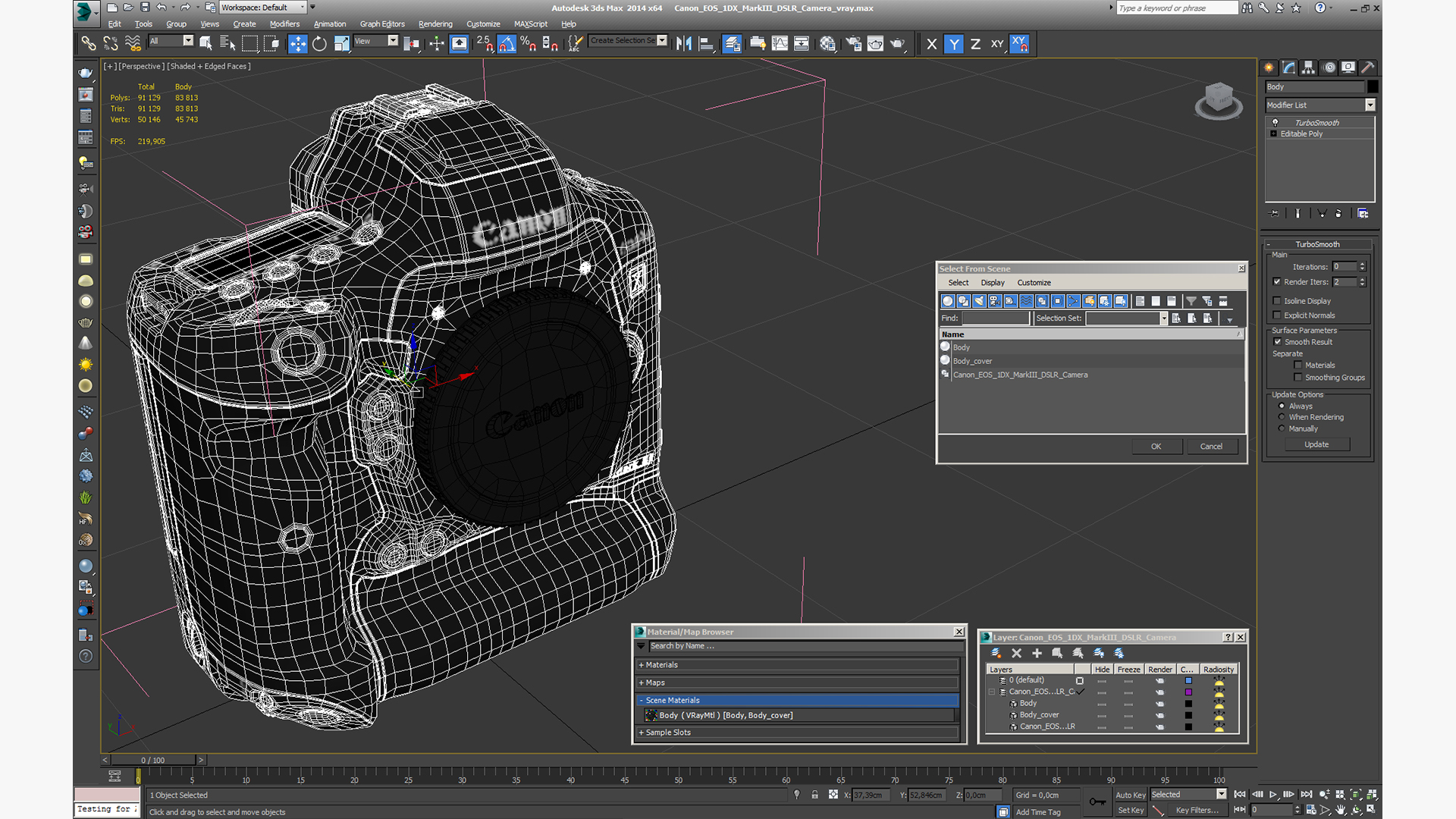Open Key Filters button
This screenshot has height=819, width=1456.
(x=1197, y=811)
